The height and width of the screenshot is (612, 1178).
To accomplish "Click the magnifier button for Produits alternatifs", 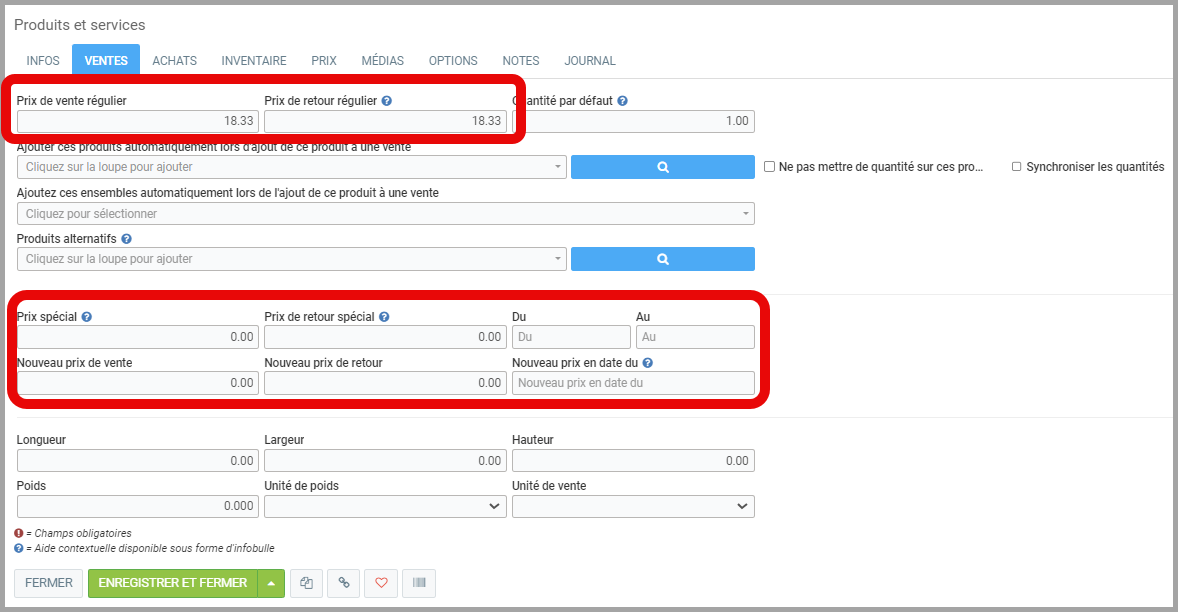I will (662, 259).
